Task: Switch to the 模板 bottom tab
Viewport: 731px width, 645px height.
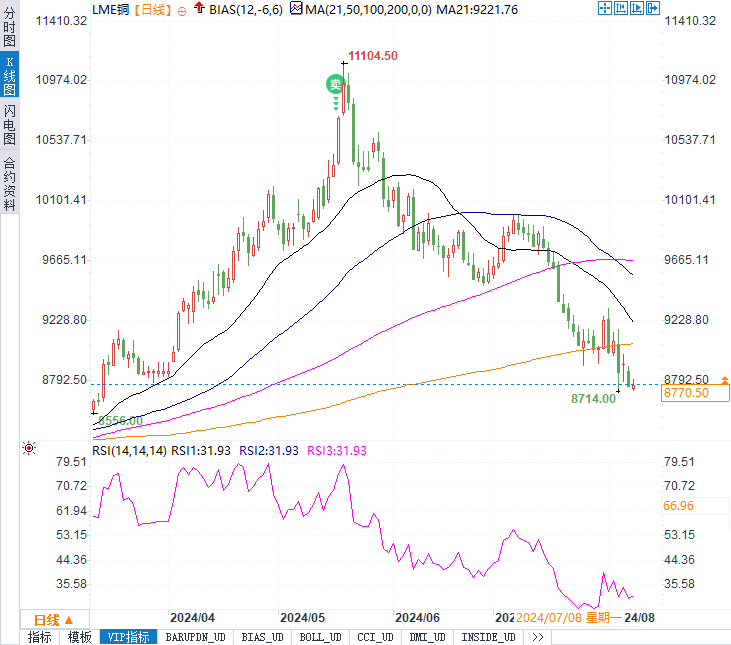Action: pyautogui.click(x=80, y=637)
